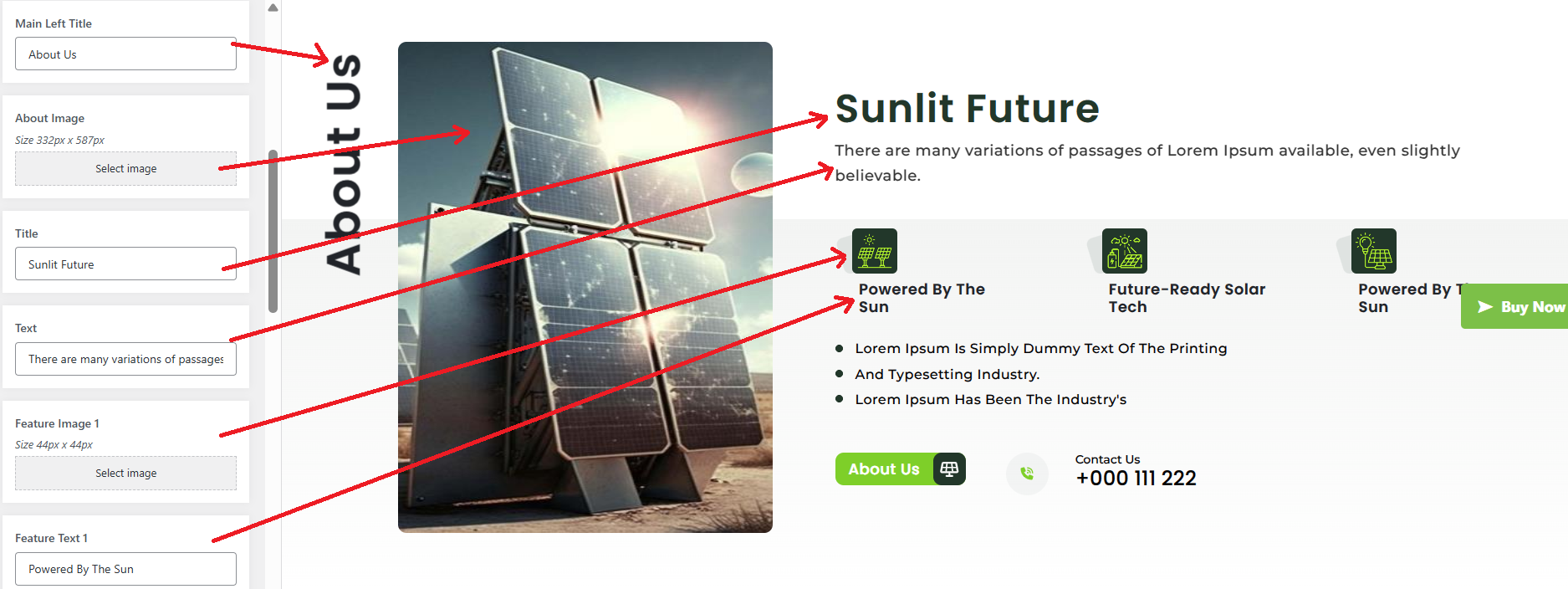Click the +000 111 222 phone number
This screenshot has height=589, width=1568.
(x=1136, y=479)
